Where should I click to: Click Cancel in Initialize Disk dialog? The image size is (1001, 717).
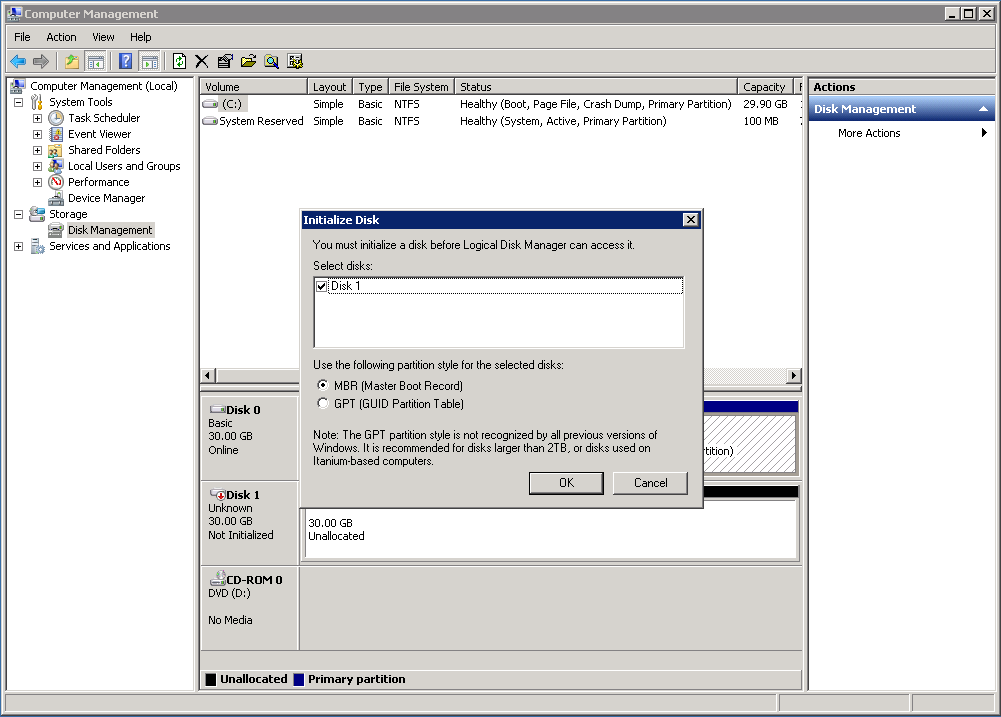[x=651, y=483]
